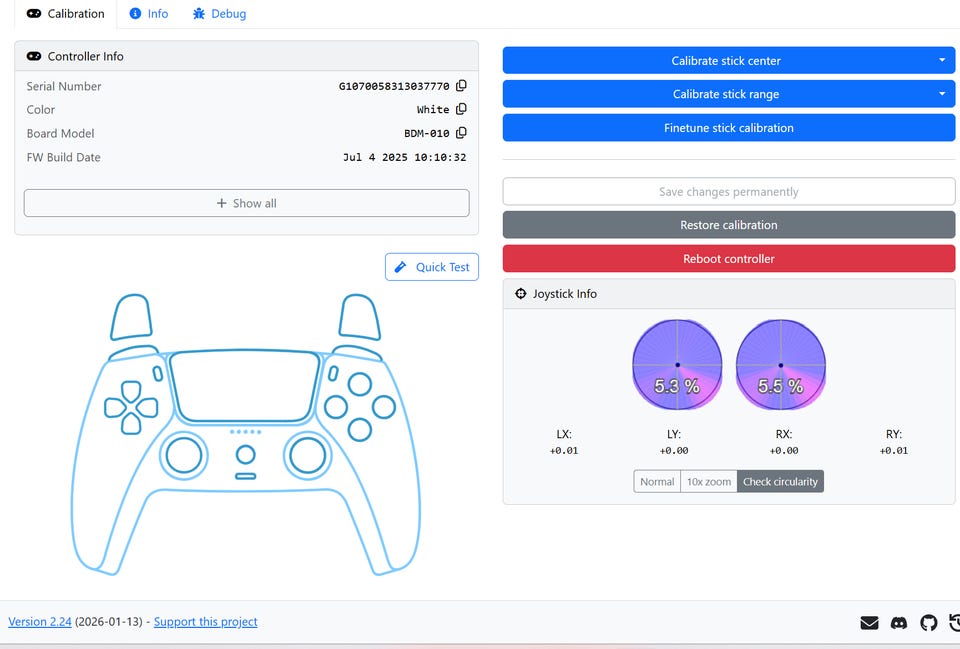This screenshot has width=960, height=649.
Task: Click the square button on controller diagram
Action: pos(336,407)
